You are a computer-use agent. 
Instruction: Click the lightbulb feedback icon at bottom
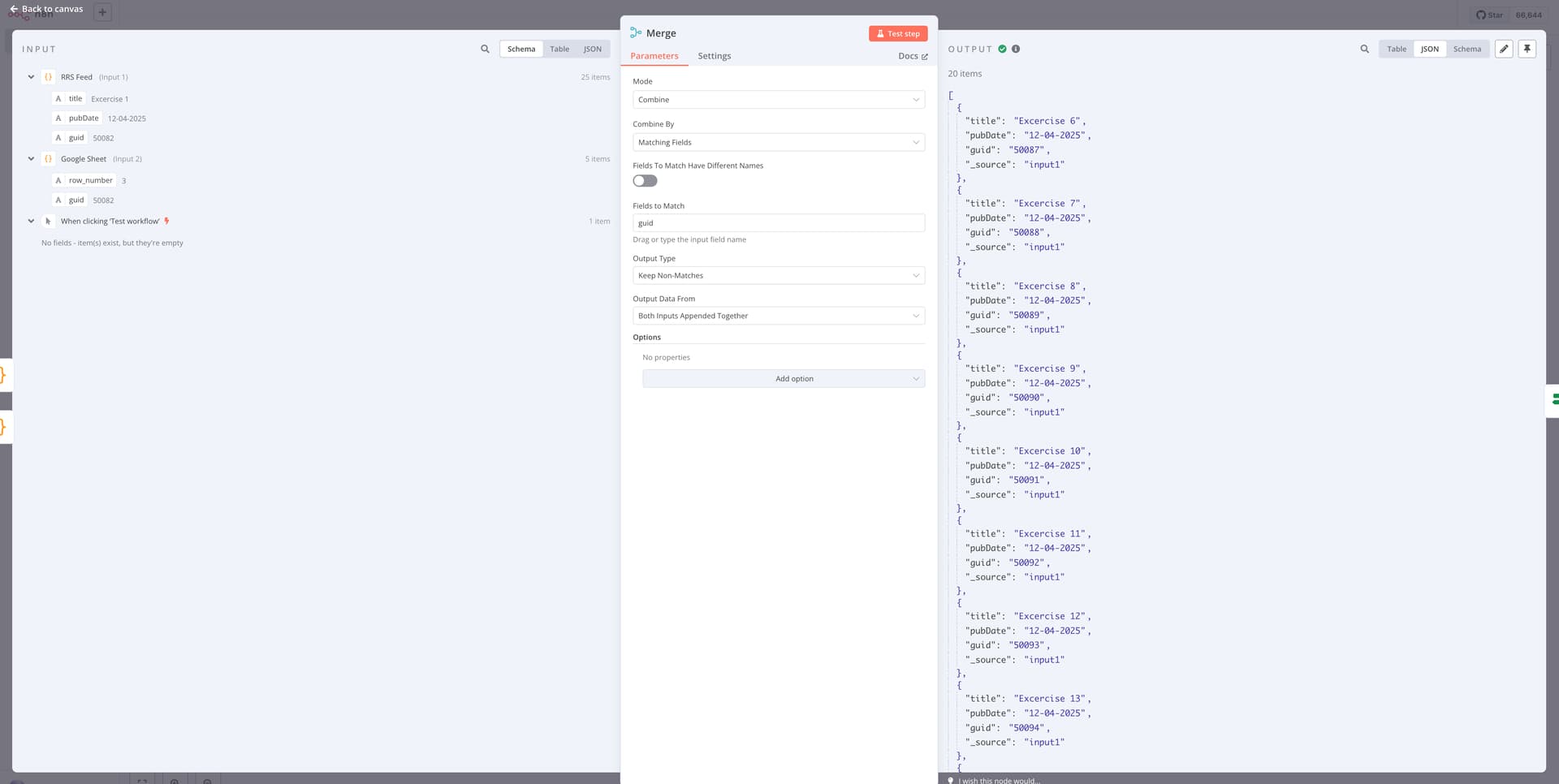pyautogui.click(x=951, y=781)
